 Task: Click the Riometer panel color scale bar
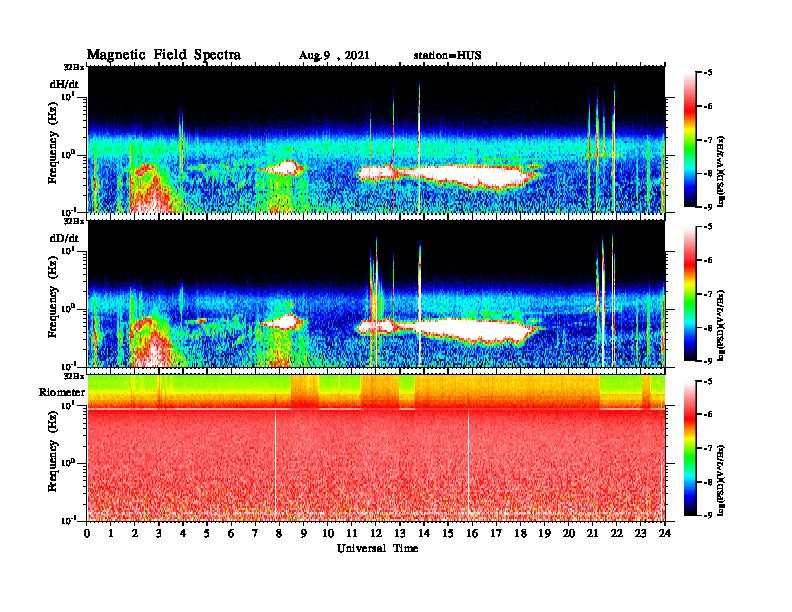[x=690, y=448]
